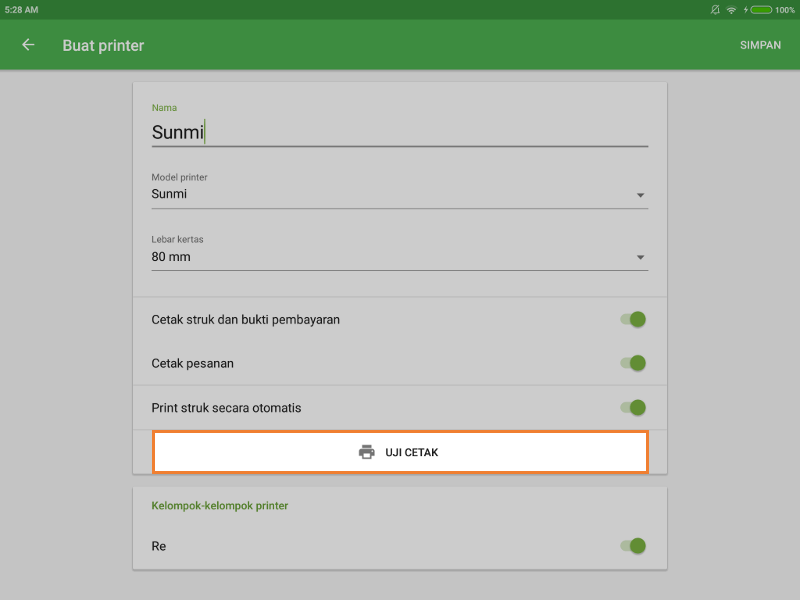This screenshot has width=800, height=600.
Task: Toggle Cetak struk dan bukti pembayaran
Action: pos(633,319)
